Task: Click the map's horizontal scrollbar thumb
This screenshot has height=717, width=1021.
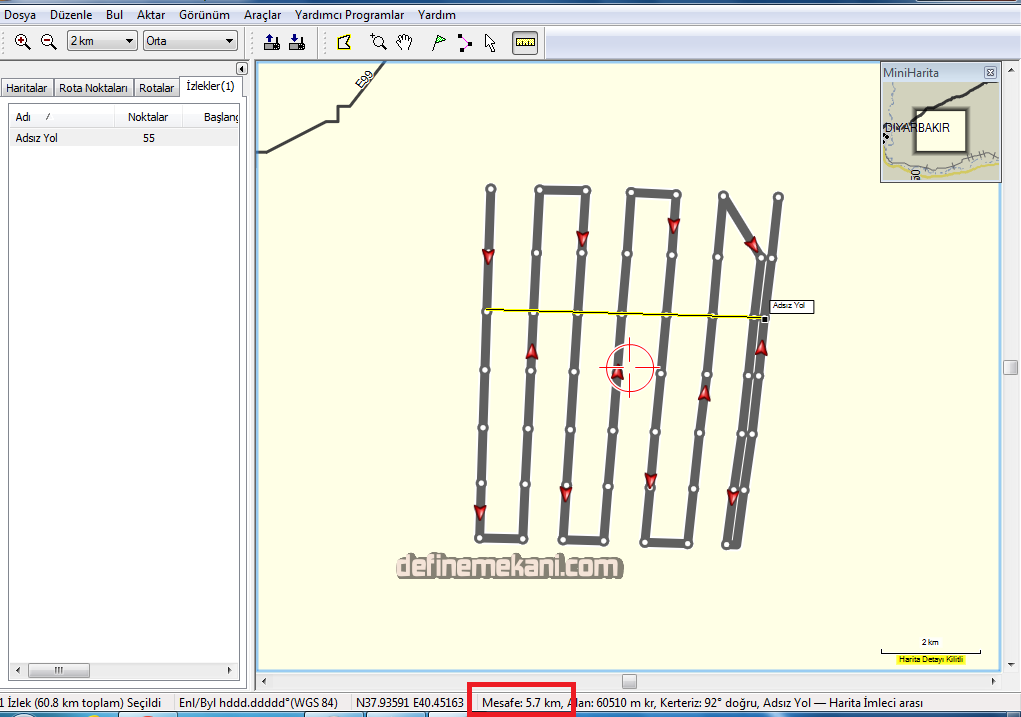Action: point(629,681)
